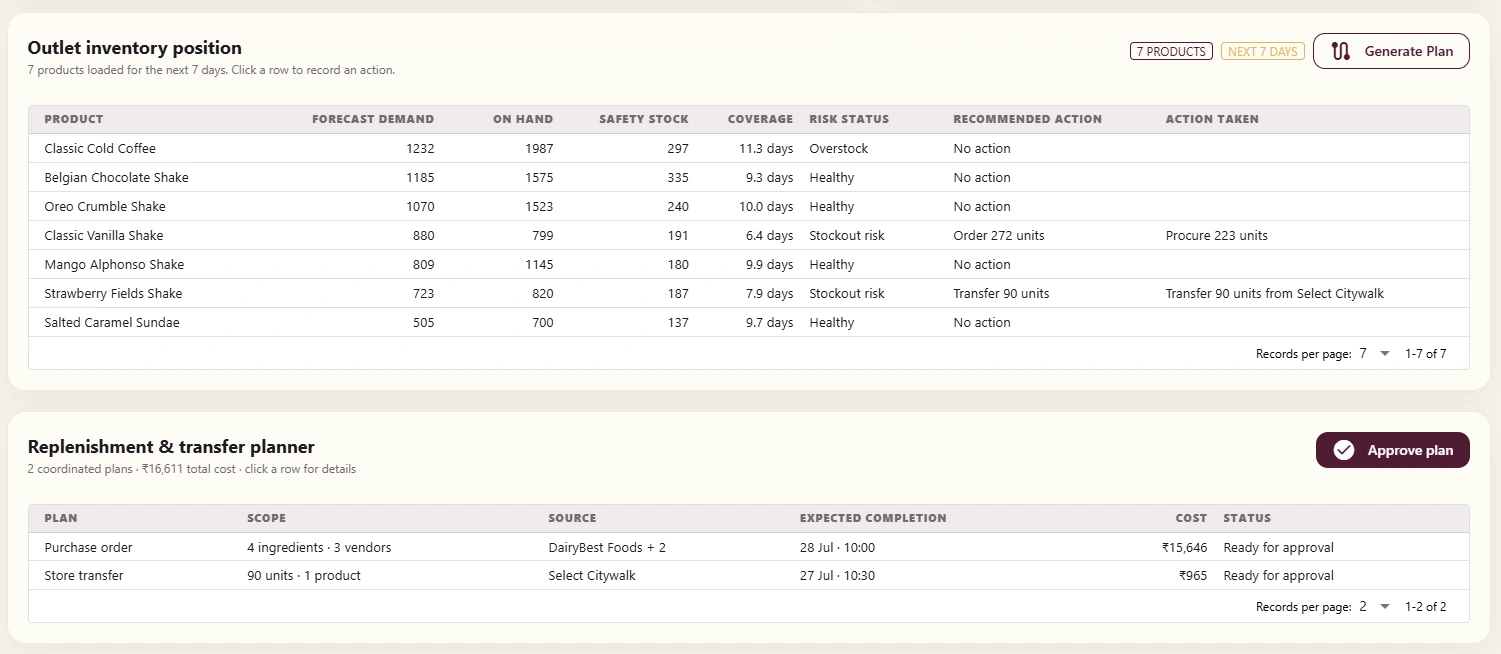1501x654 pixels.
Task: Sort by ON HAND column header
Action: pos(523,119)
